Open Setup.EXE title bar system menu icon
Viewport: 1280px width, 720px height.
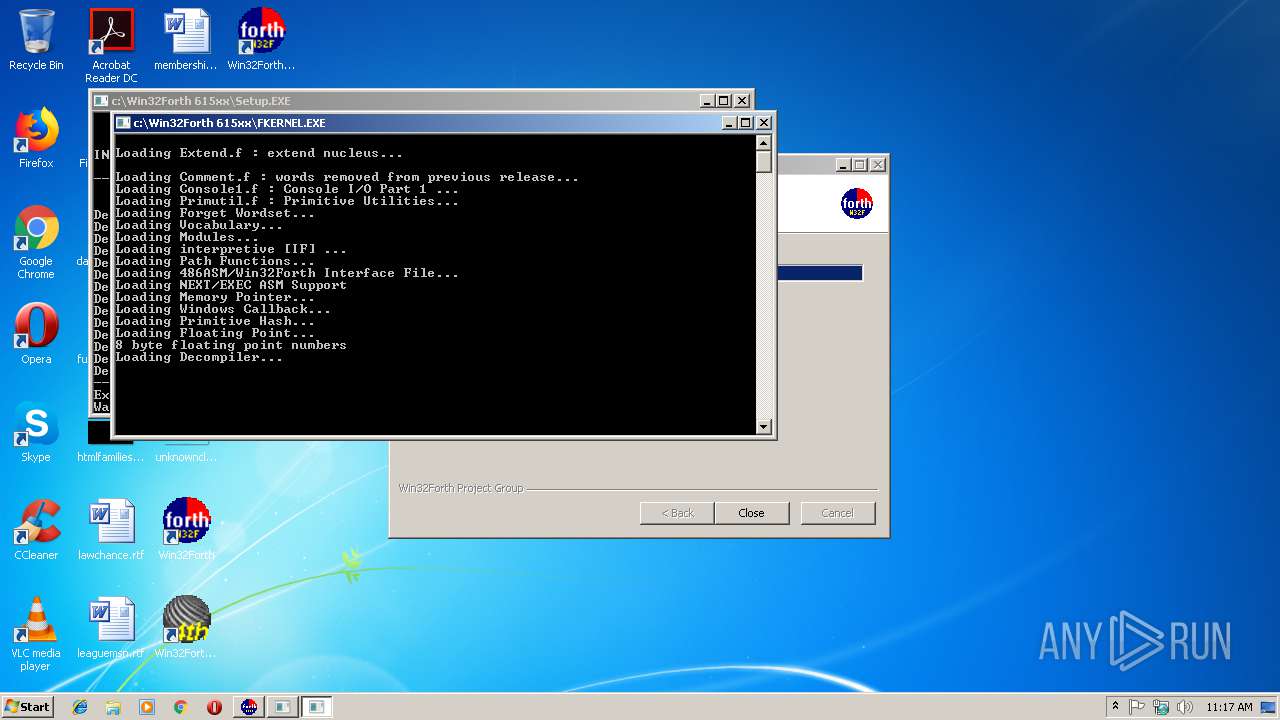click(x=101, y=101)
